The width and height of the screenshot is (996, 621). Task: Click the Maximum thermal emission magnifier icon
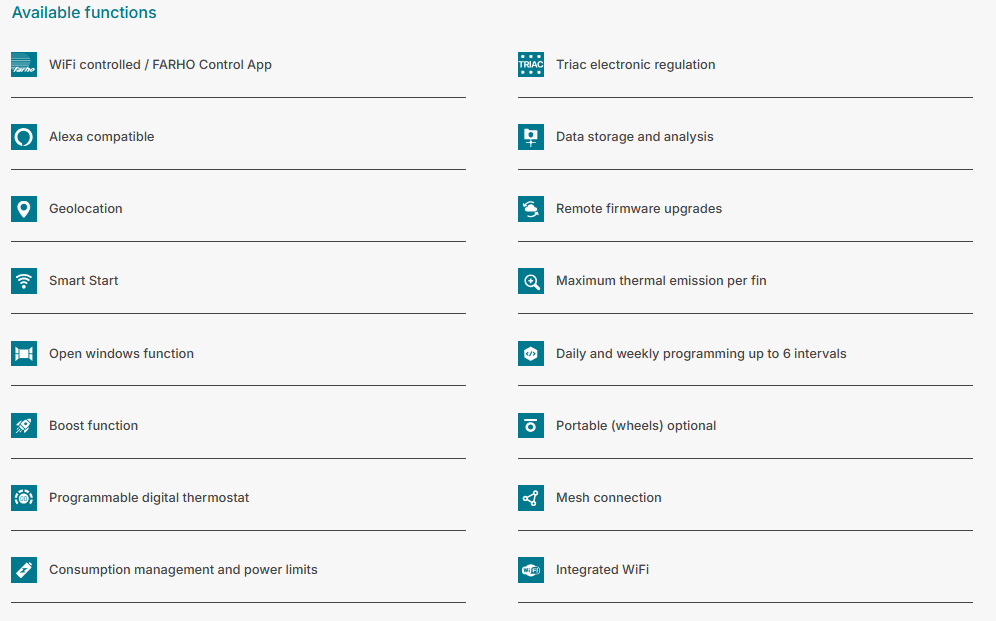pos(531,281)
